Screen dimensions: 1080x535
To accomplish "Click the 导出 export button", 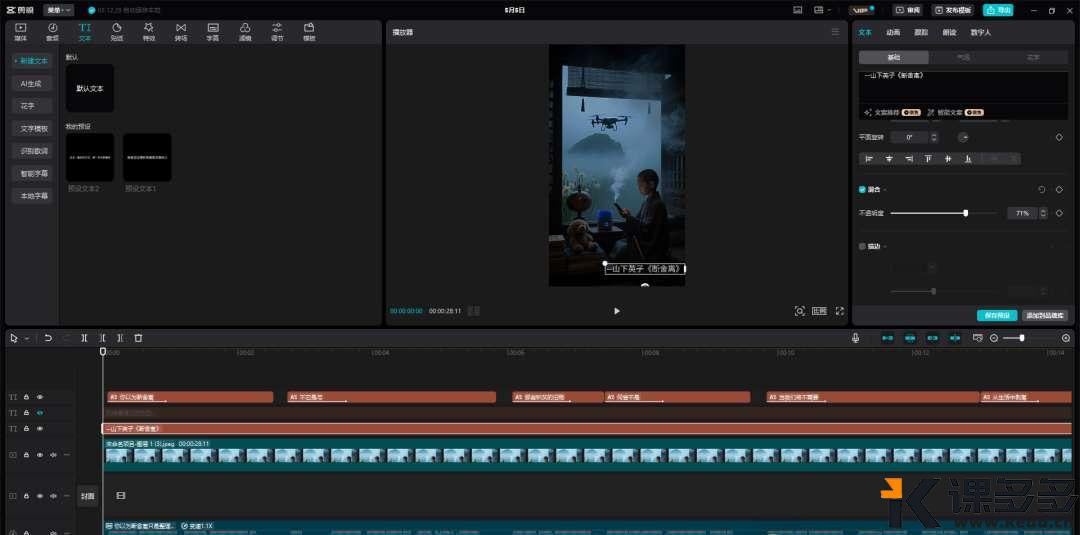I will pyautogui.click(x=999, y=10).
